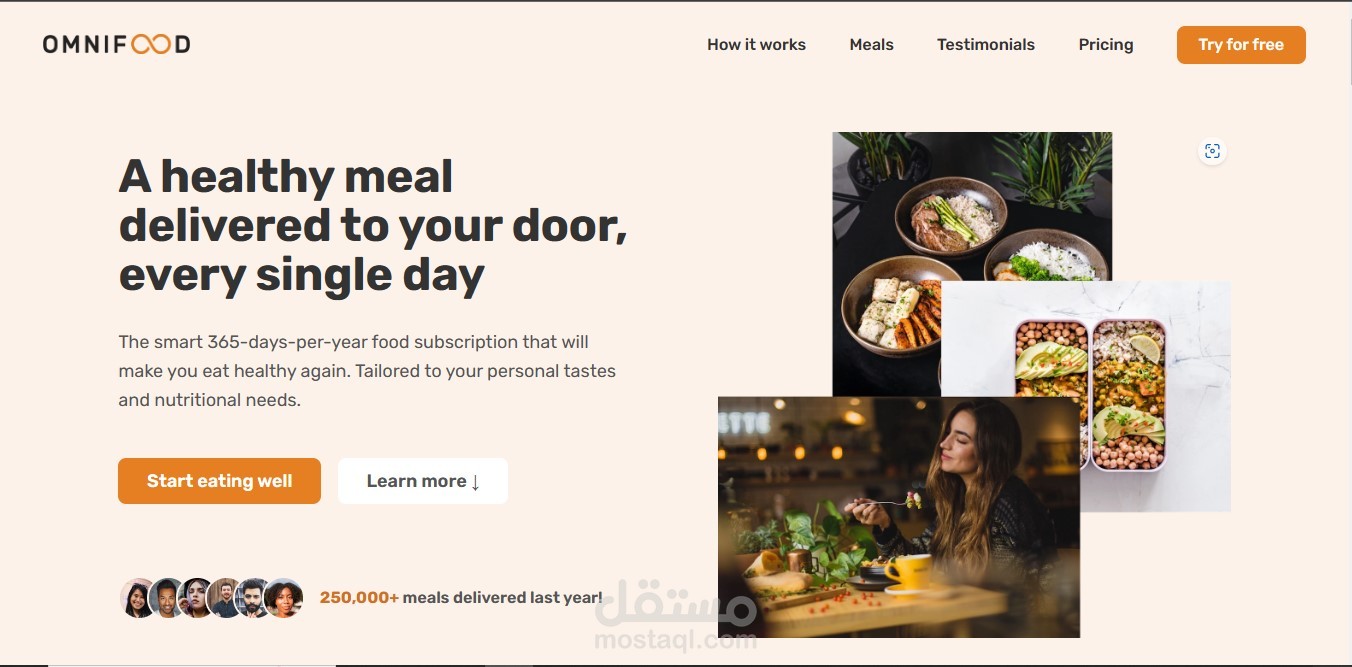1352x667 pixels.
Task: Click the Start eating well button
Action: [x=219, y=481]
